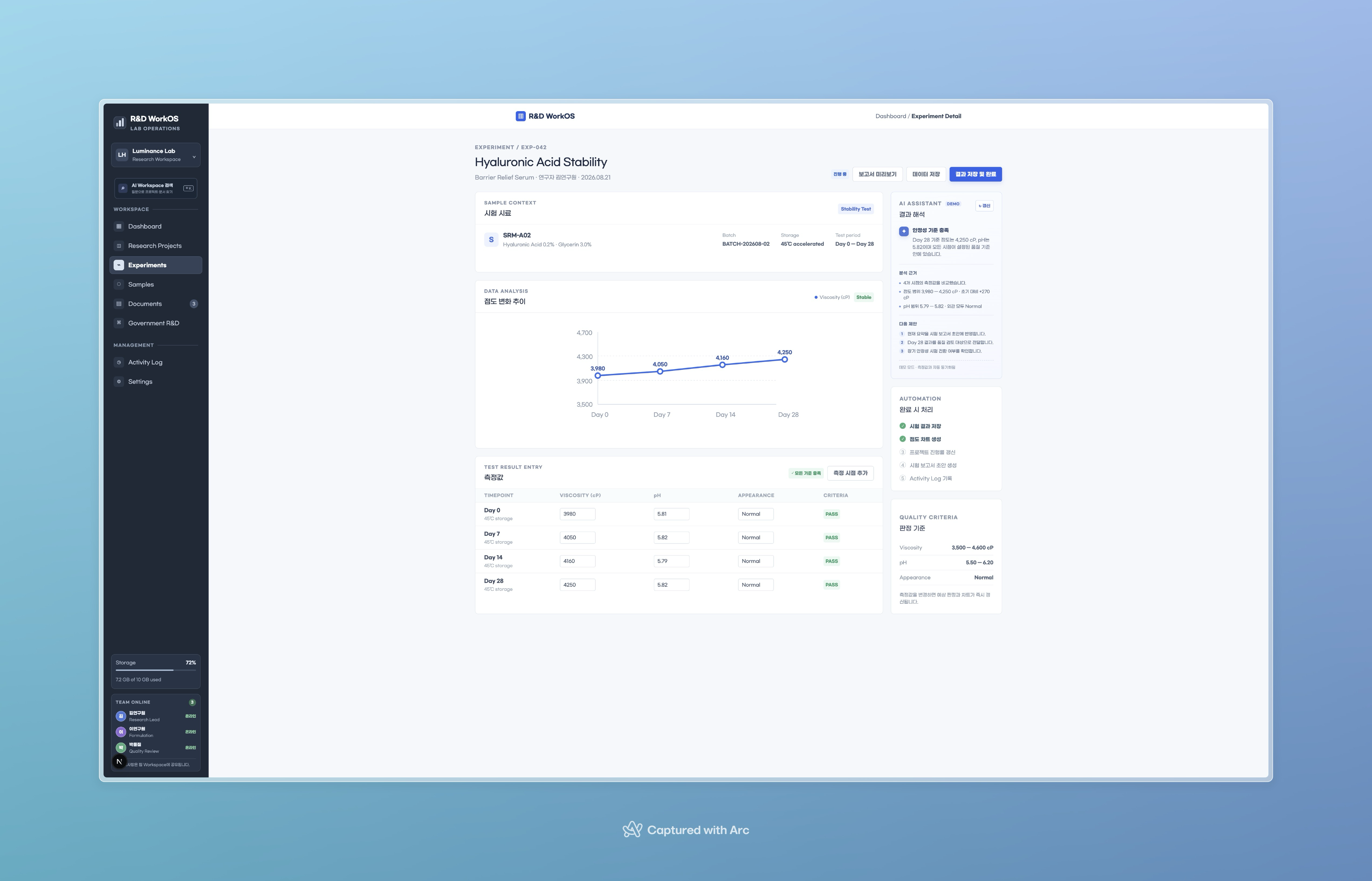1372x881 pixels.
Task: Open the Day 28 Appearance Normal field
Action: (x=756, y=585)
